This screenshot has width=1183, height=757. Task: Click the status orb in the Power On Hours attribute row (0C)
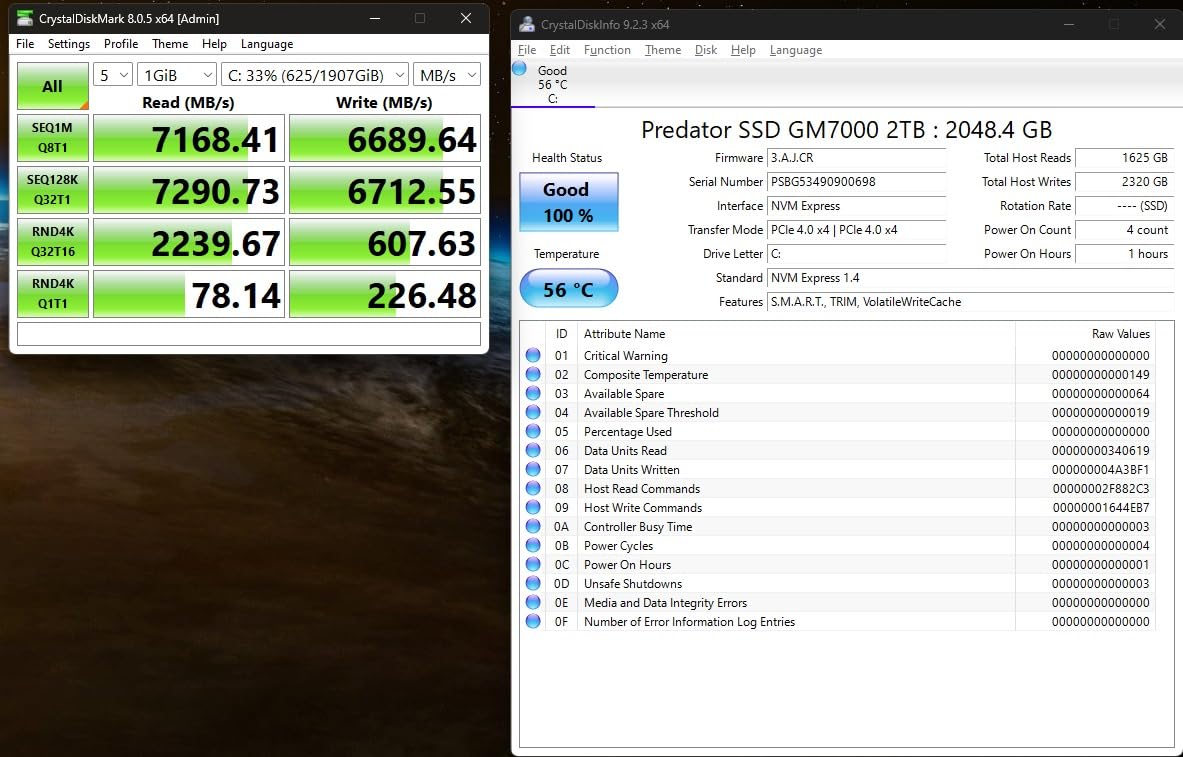coord(533,564)
